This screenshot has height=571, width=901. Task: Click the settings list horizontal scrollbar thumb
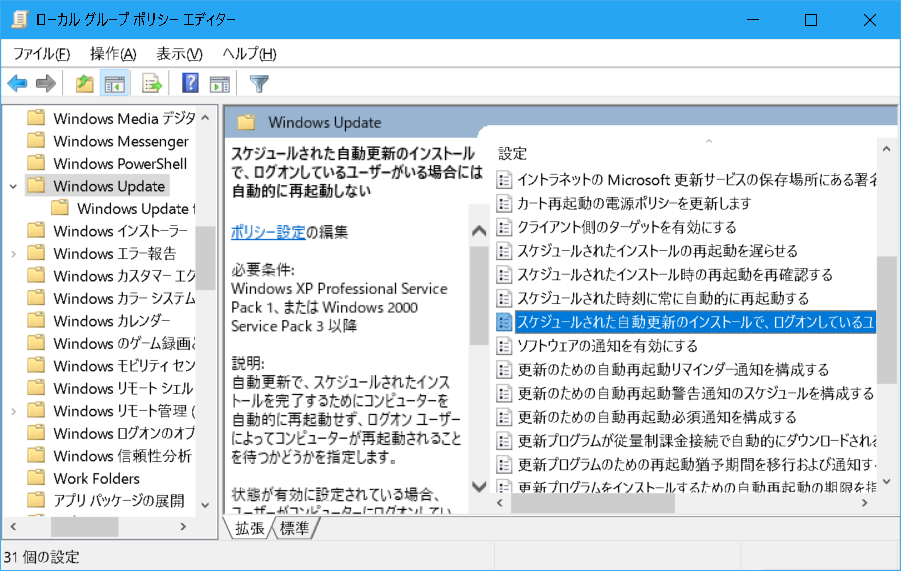(x=592, y=503)
